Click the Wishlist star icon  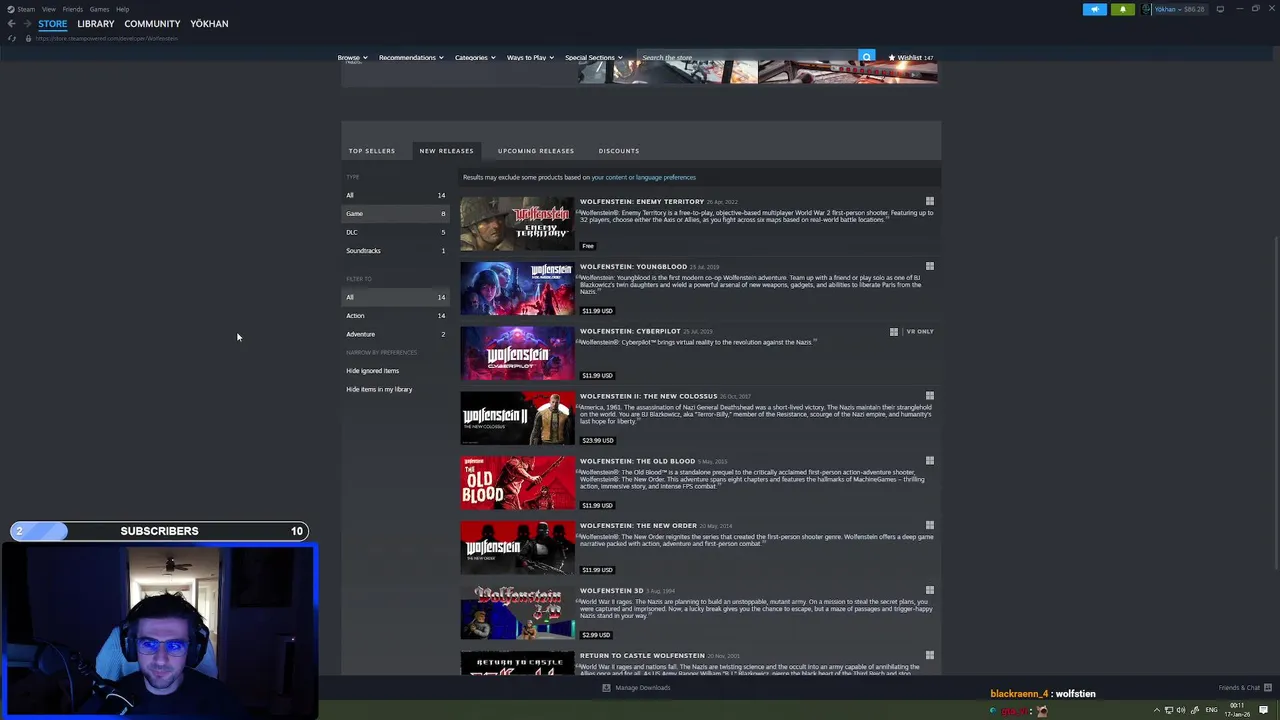point(892,58)
